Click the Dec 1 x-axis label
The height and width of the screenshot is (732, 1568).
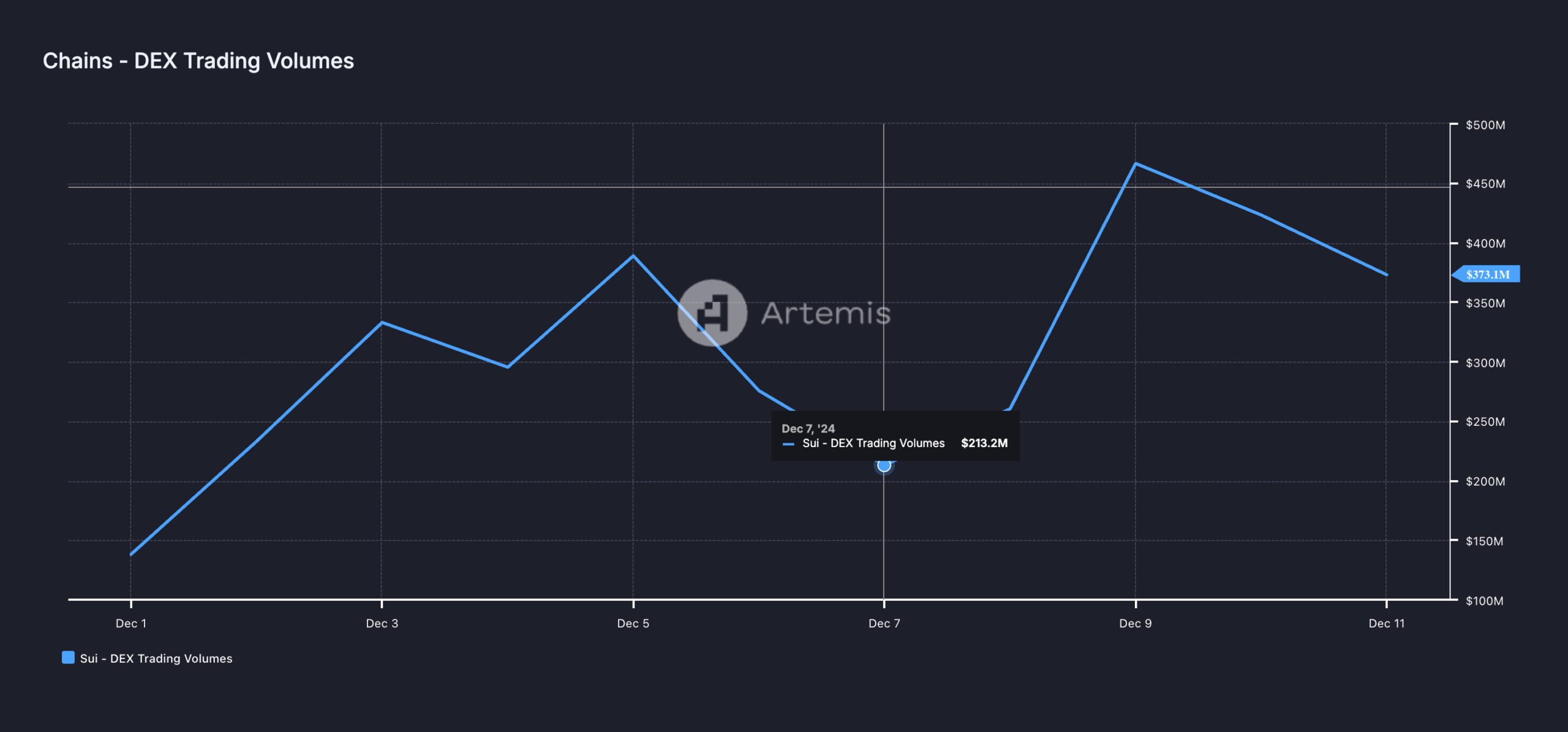click(x=130, y=624)
